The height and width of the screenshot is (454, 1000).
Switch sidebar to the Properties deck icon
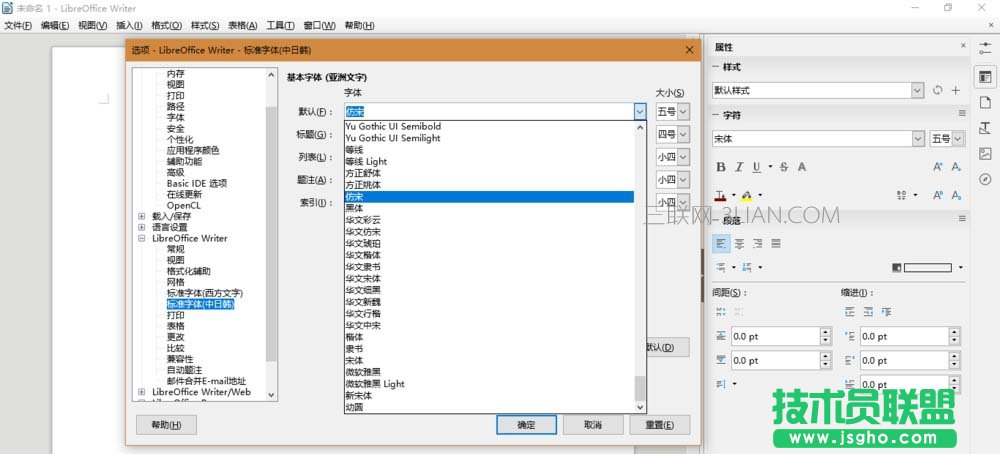985,77
